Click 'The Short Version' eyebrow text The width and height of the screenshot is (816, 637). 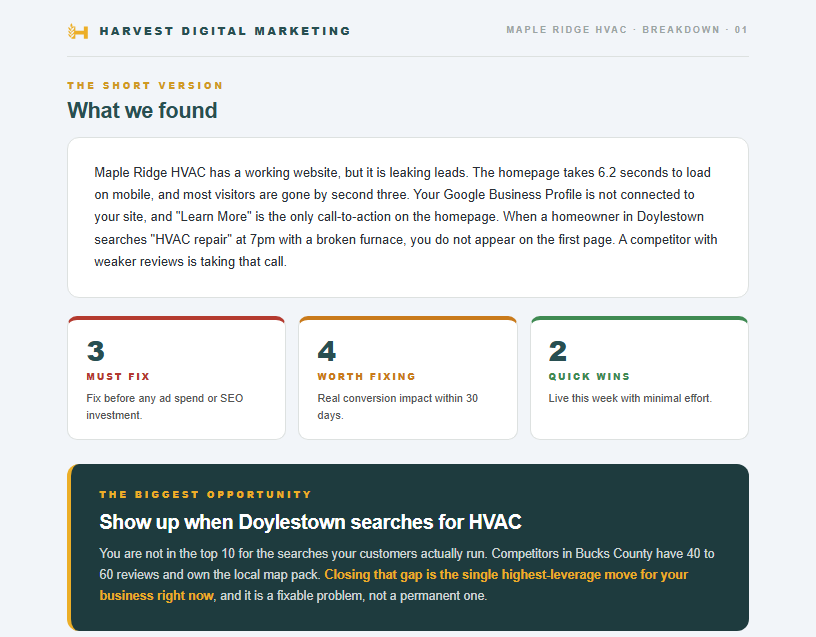click(145, 85)
